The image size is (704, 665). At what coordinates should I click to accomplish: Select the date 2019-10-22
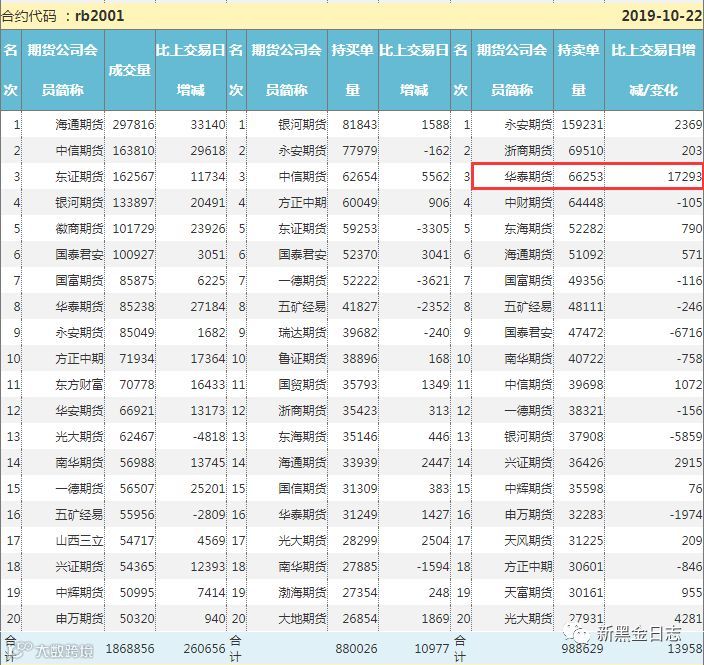pos(661,16)
